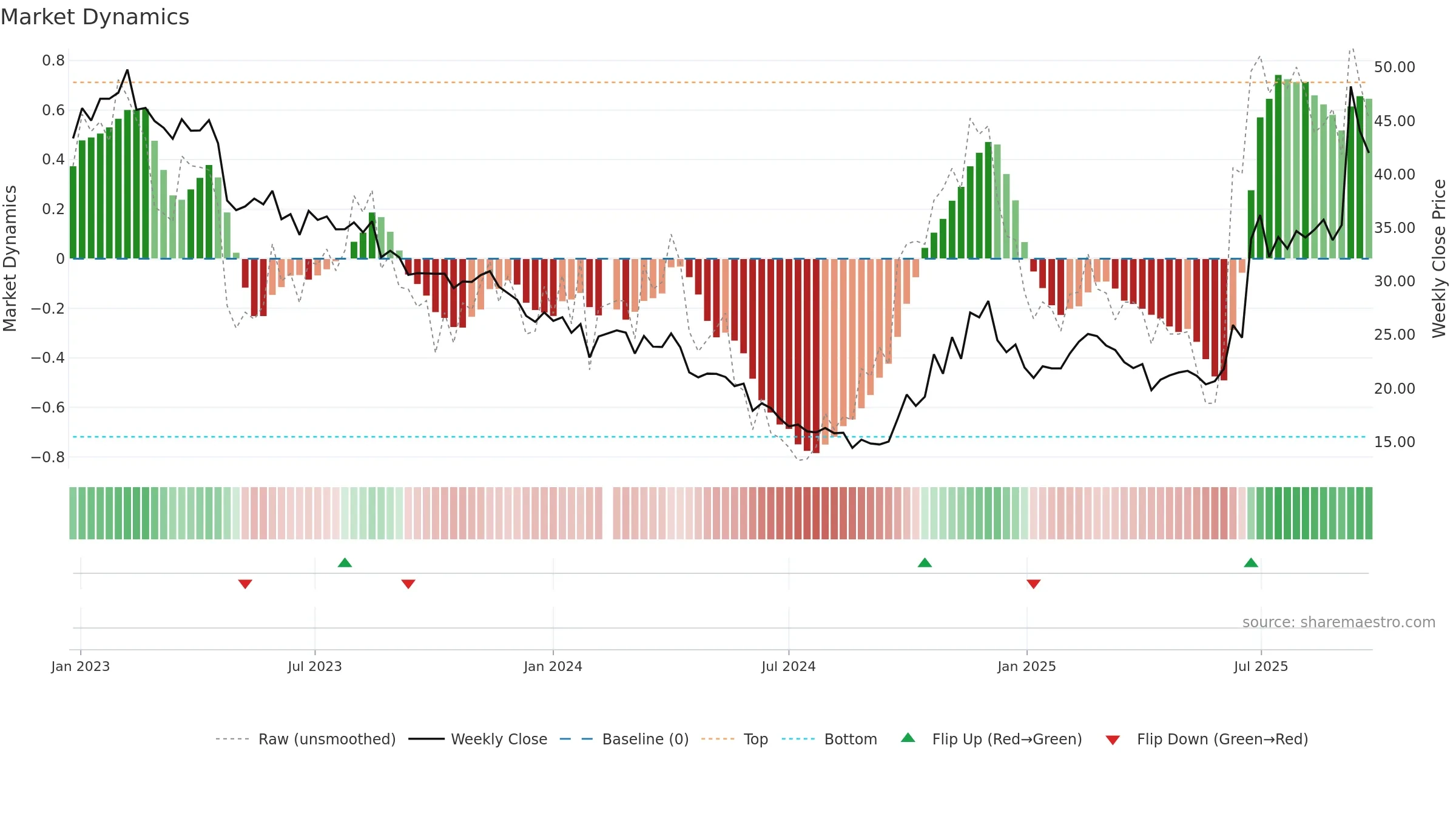Click the green flip-up marker near July 2023
The height and width of the screenshot is (819, 1456).
(345, 562)
